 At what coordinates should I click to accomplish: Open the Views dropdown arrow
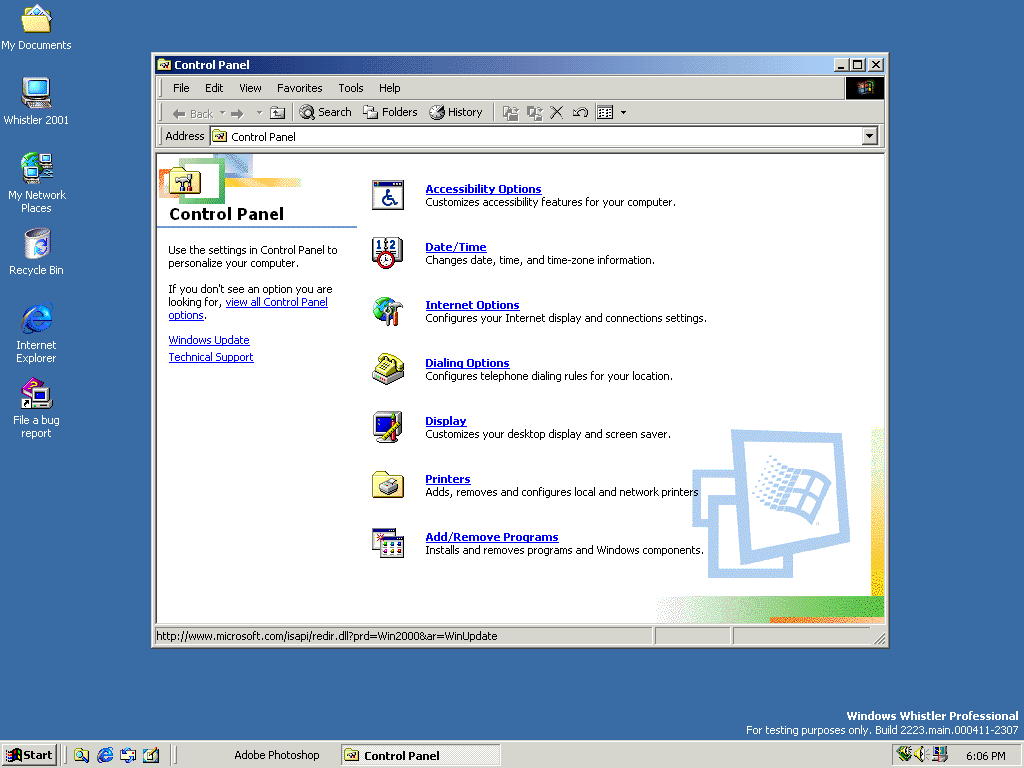pyautogui.click(x=623, y=113)
